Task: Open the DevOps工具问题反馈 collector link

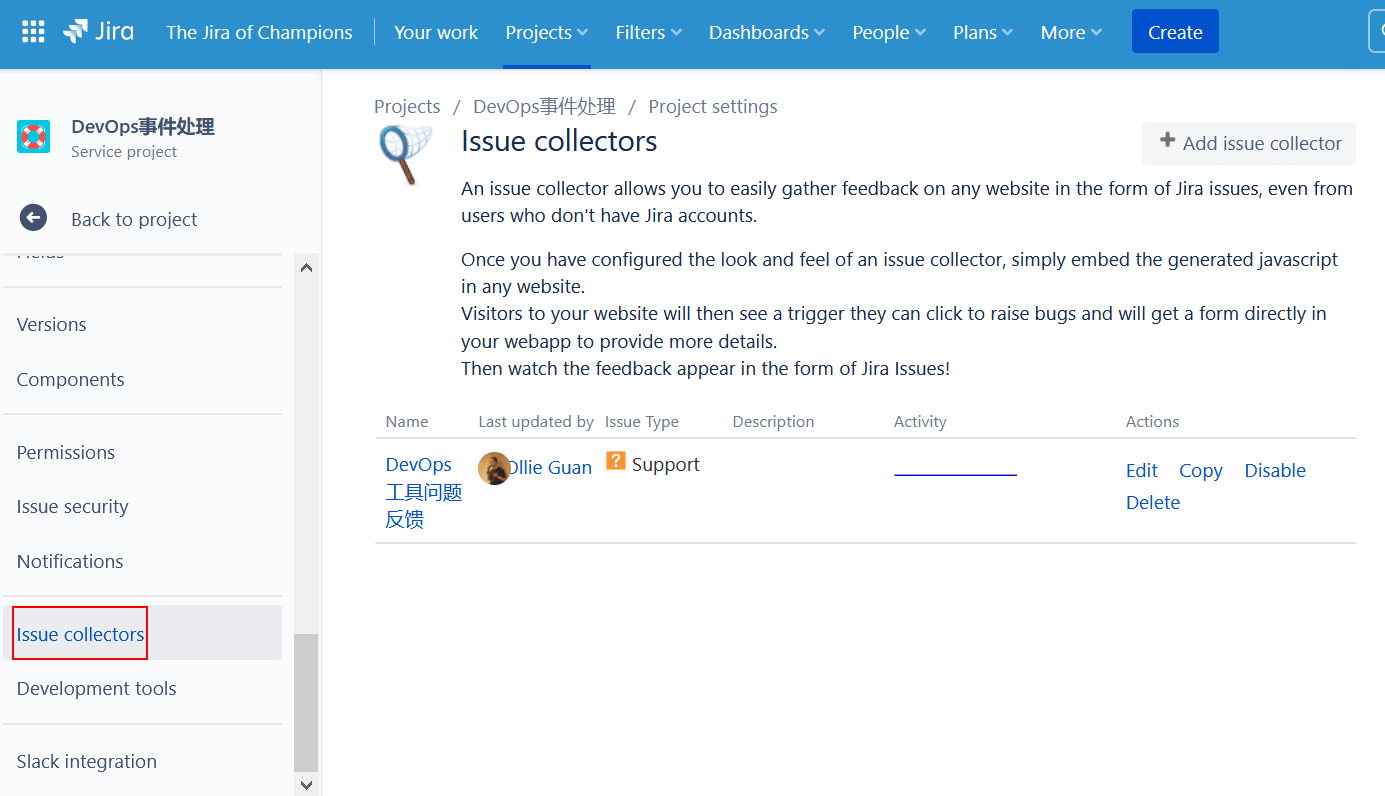Action: coord(423,492)
